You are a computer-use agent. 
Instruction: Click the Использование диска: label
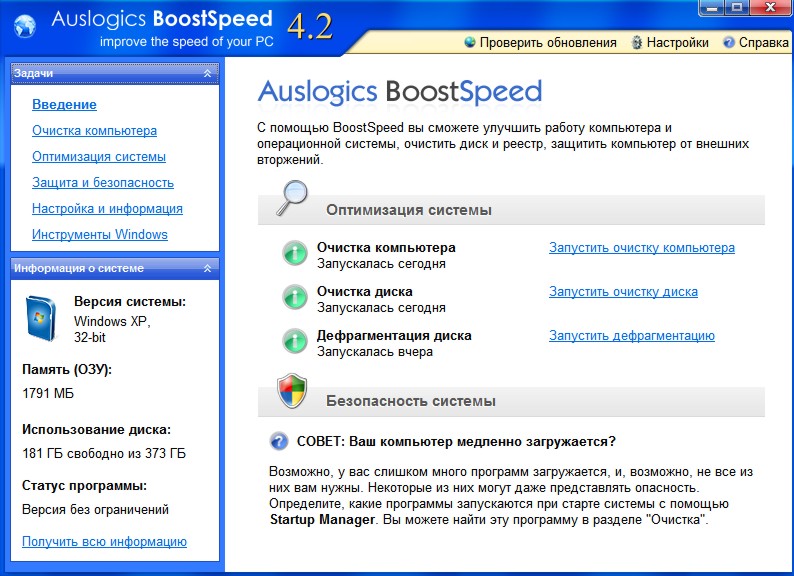pyautogui.click(x=96, y=430)
